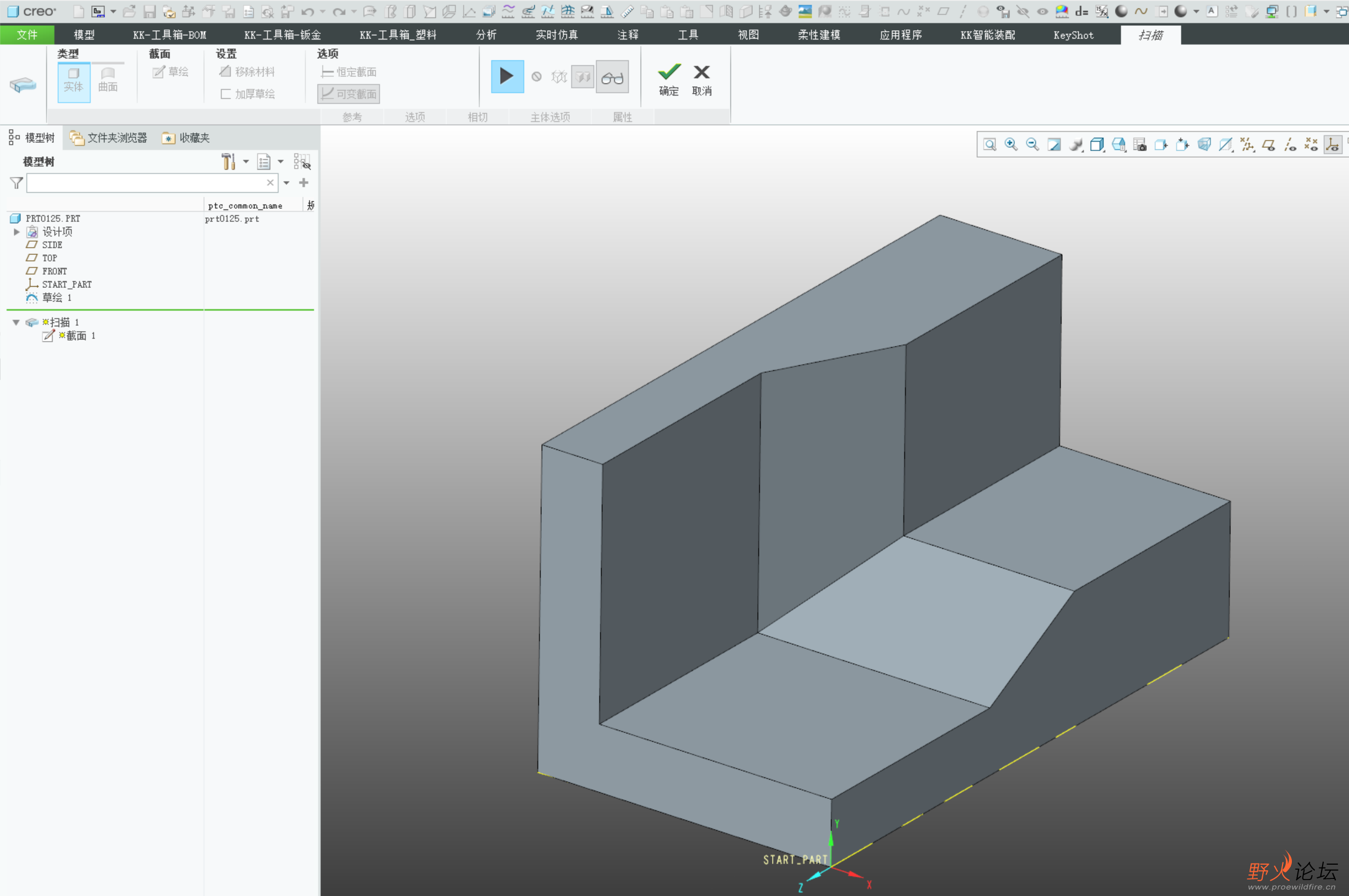Toggle plane display visibility icon

tap(1268, 144)
